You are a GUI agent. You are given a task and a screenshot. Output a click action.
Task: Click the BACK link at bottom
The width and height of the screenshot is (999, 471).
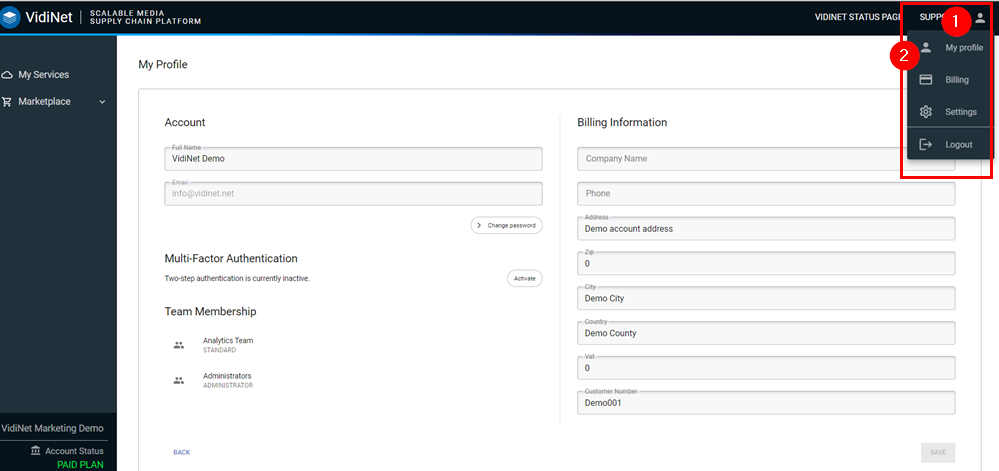(181, 452)
